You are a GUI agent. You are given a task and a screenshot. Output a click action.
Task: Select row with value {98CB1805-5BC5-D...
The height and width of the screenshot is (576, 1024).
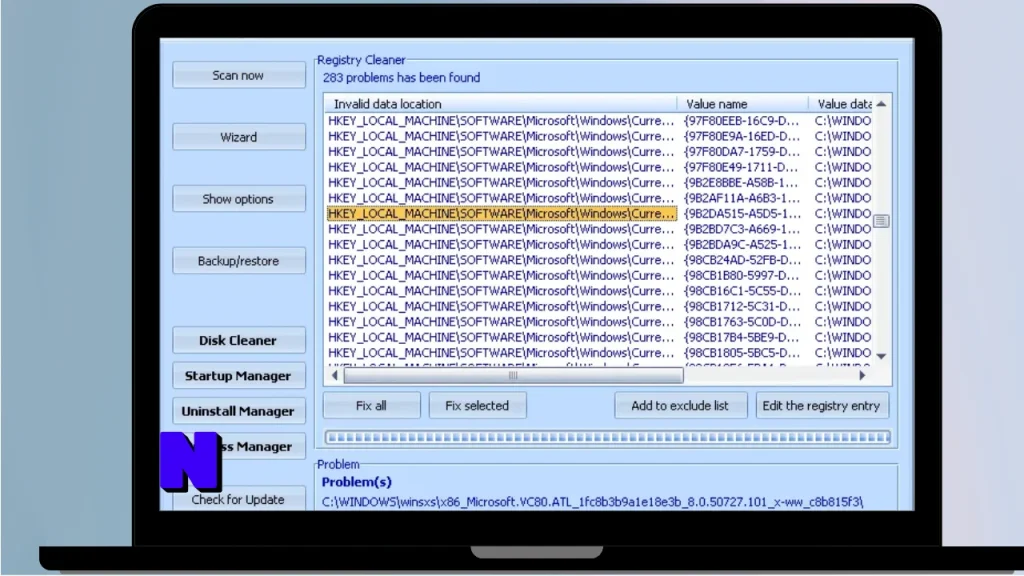[599, 353]
